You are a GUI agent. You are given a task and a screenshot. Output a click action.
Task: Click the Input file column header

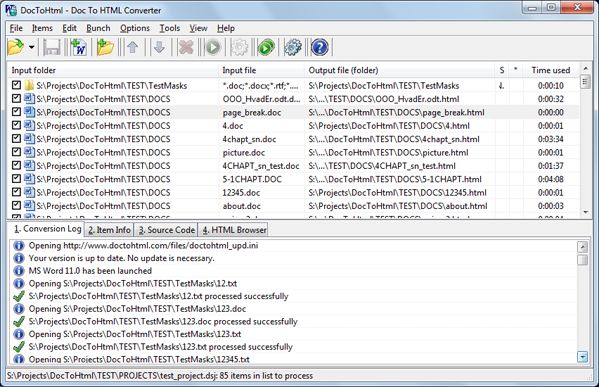click(x=239, y=70)
